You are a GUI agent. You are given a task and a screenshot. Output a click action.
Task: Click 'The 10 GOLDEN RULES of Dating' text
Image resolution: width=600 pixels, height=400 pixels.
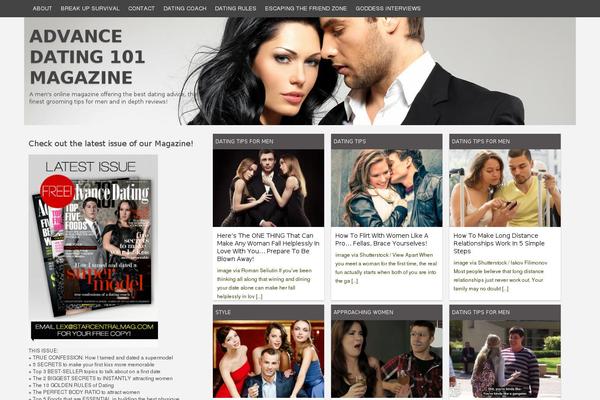click(x=71, y=385)
